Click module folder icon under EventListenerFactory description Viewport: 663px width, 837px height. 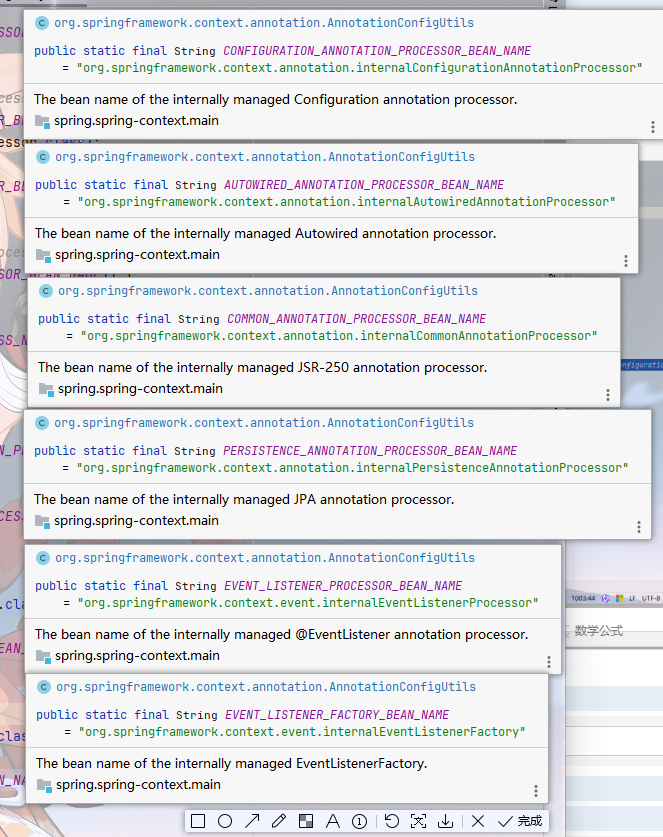pyautogui.click(x=44, y=785)
